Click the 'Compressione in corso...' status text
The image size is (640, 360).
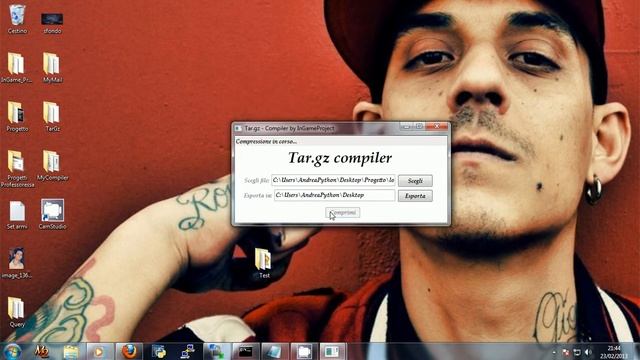coord(266,142)
